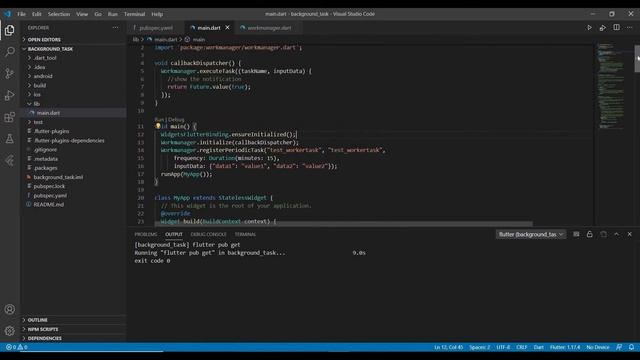Screen dimensions: 640x360
Task: Click the code minimap preview
Action: pyautogui.click(x=611, y=86)
